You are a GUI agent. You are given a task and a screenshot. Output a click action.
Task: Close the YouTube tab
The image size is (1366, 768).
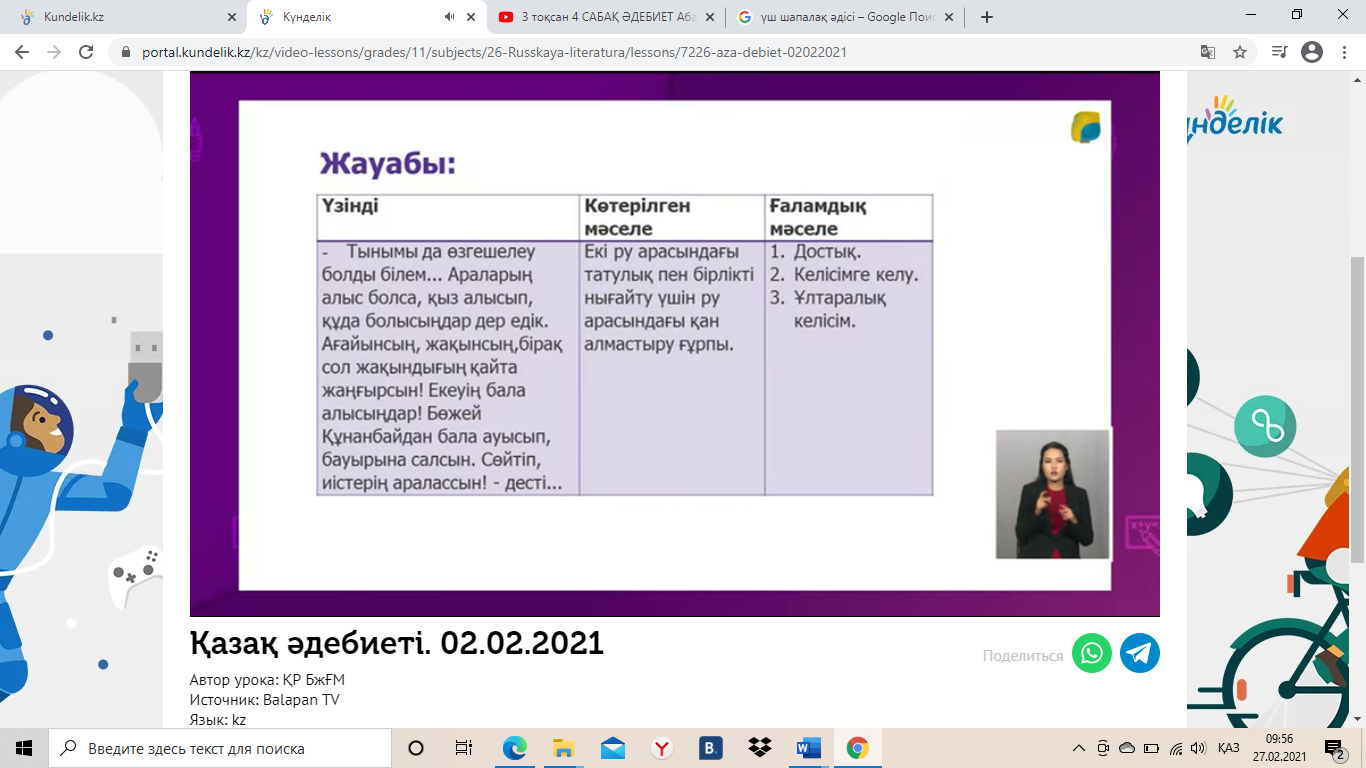click(x=711, y=17)
